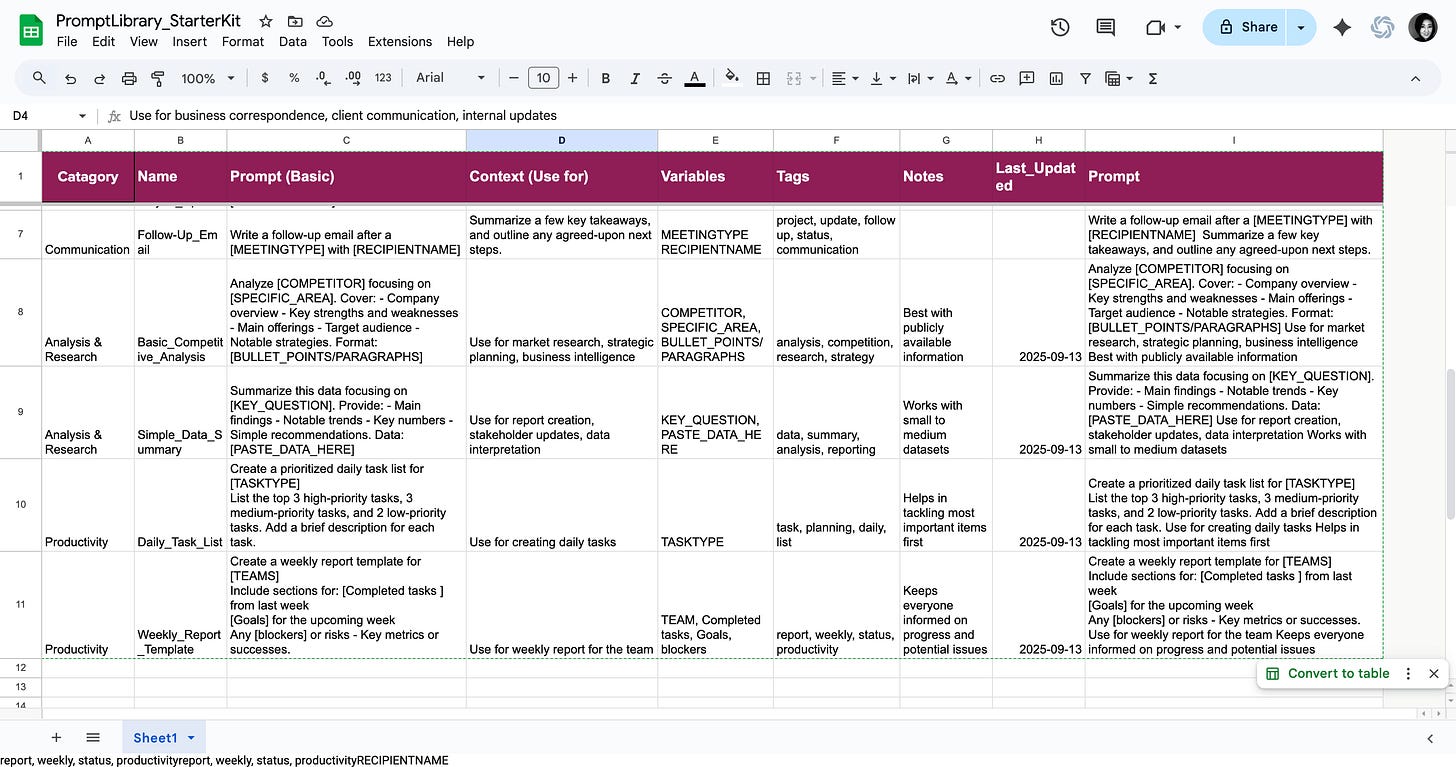Click the Insert comment icon
Image resolution: width=1456 pixels, height=767 pixels.
[x=1026, y=78]
